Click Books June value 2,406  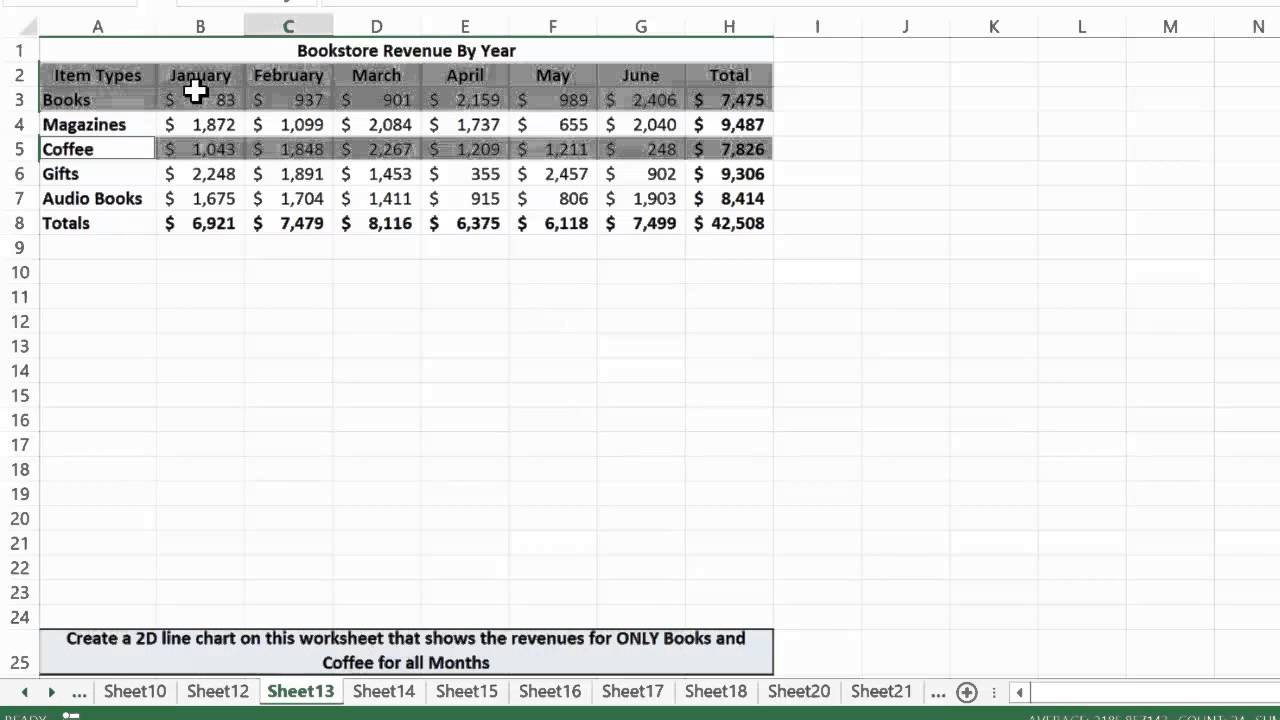[x=641, y=100]
